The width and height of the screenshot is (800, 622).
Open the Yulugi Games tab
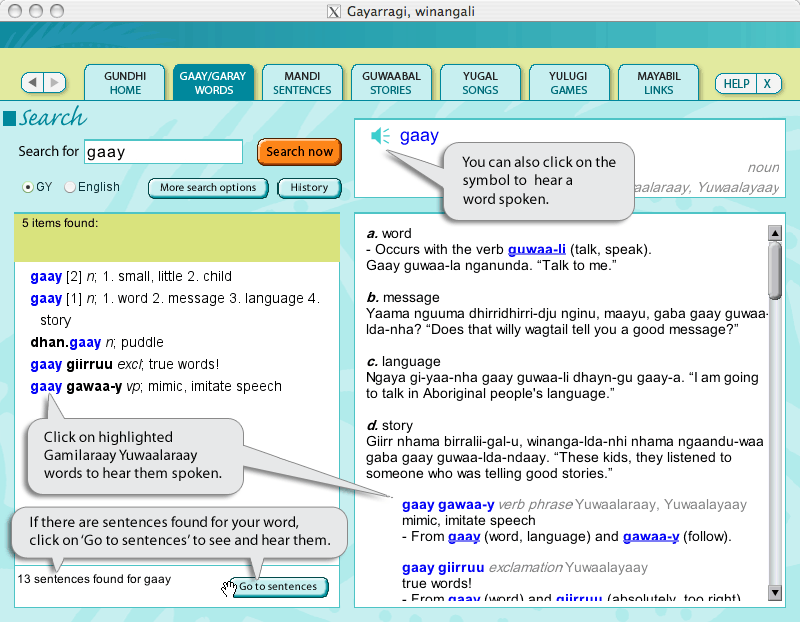coord(569,83)
